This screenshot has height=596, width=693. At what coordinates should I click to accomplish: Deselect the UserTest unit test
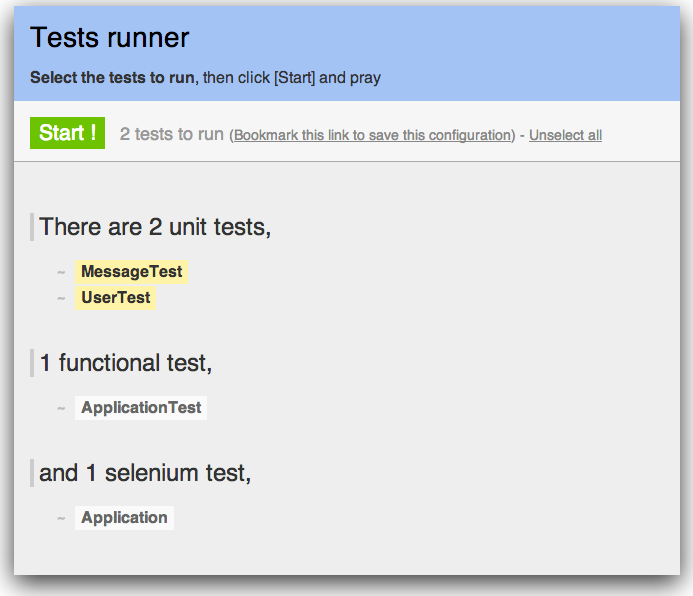click(115, 298)
